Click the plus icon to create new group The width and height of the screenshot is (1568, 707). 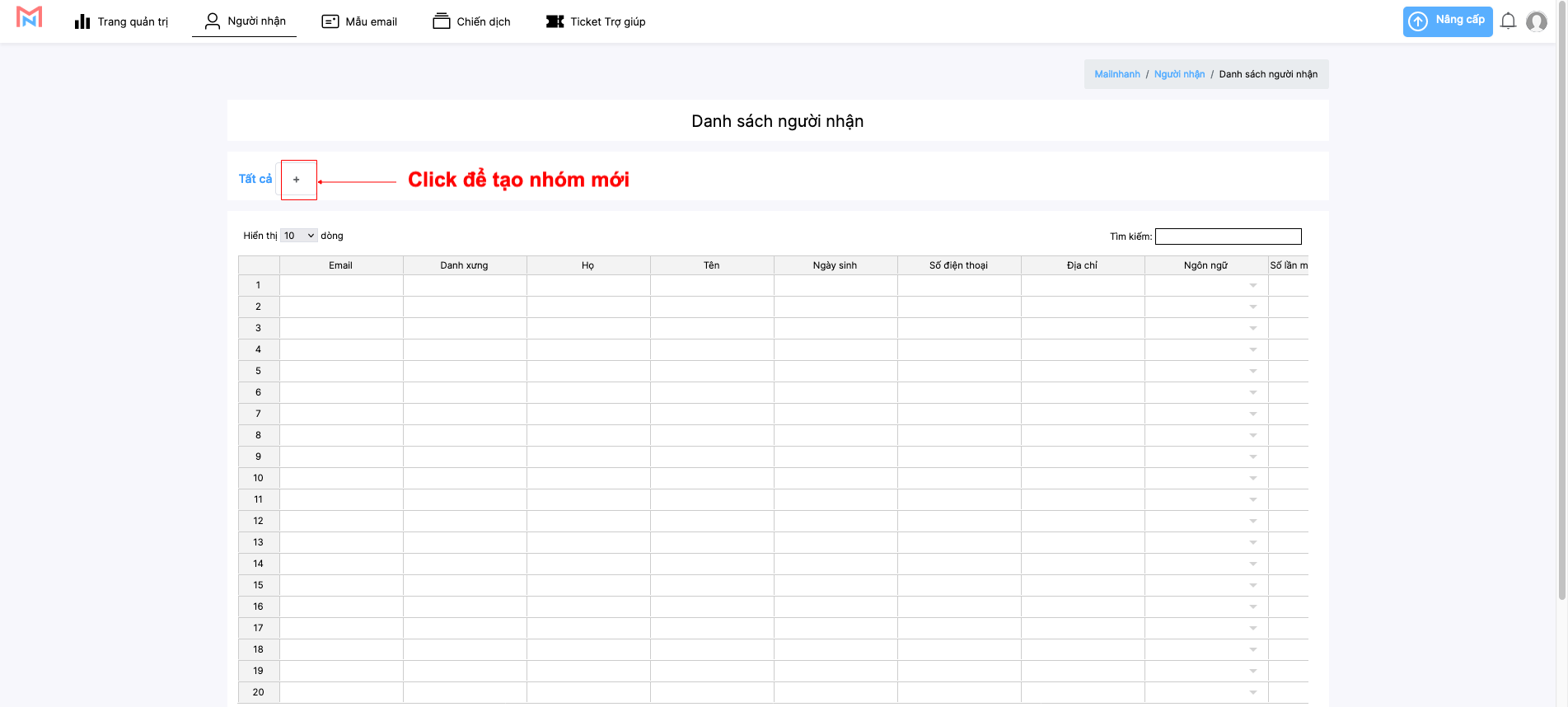click(297, 180)
